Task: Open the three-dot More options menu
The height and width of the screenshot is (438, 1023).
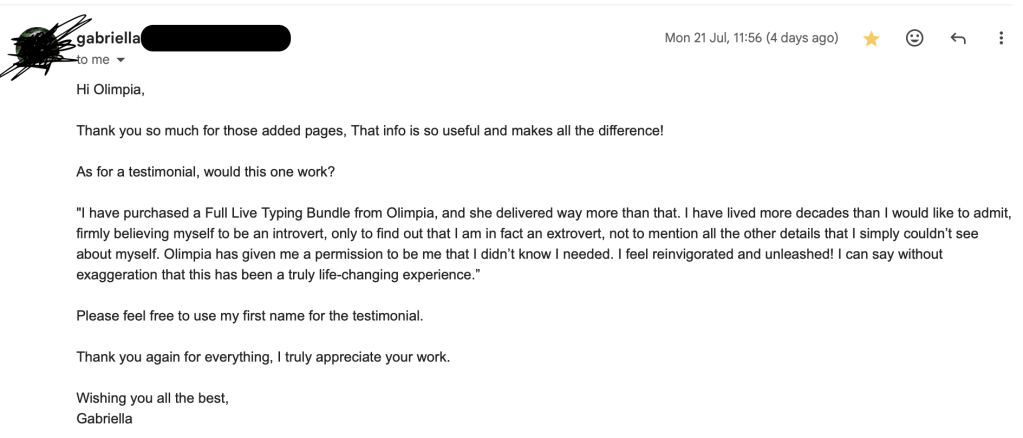Action: 1001,39
